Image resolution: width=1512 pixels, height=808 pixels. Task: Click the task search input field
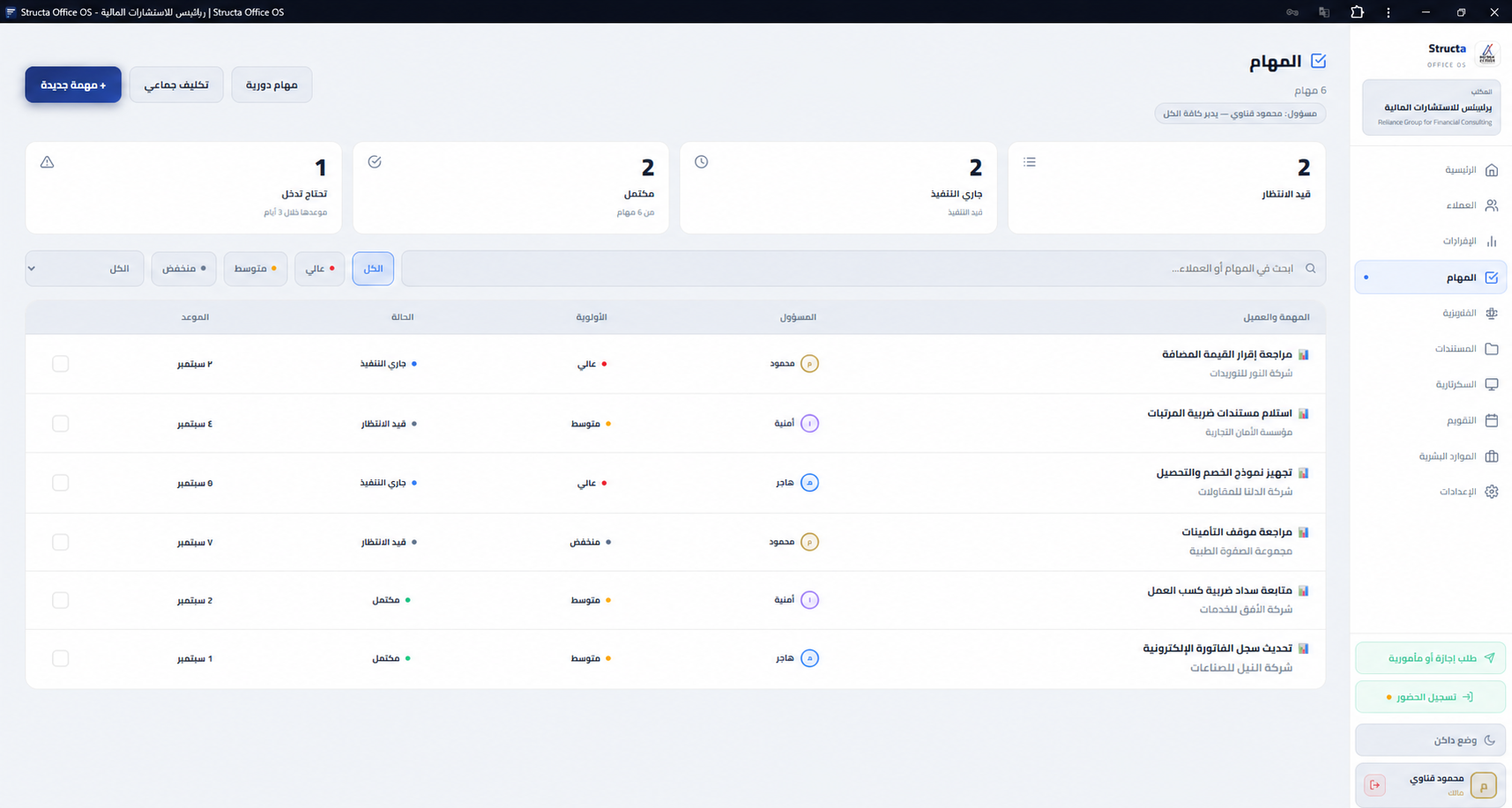tap(863, 269)
